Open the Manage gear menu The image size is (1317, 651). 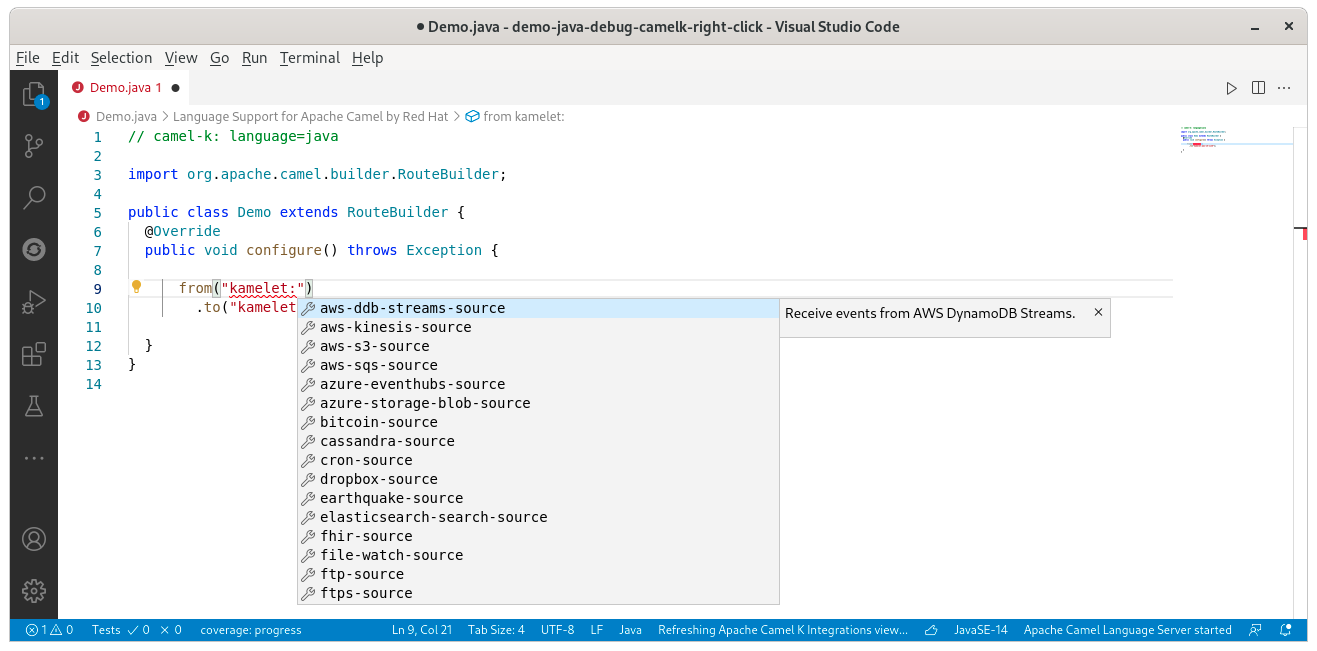(34, 590)
